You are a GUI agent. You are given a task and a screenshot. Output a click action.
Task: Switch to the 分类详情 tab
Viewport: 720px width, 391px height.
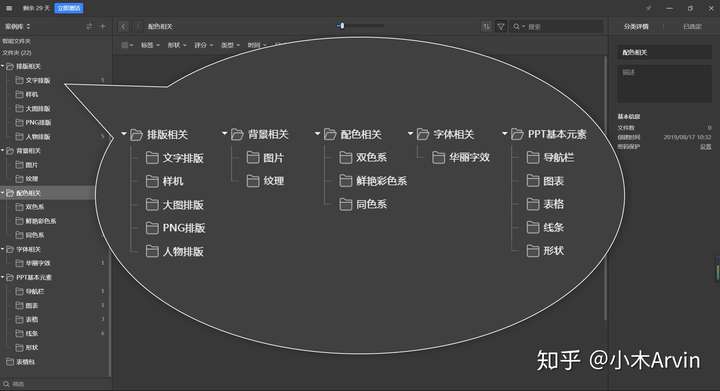(636, 27)
